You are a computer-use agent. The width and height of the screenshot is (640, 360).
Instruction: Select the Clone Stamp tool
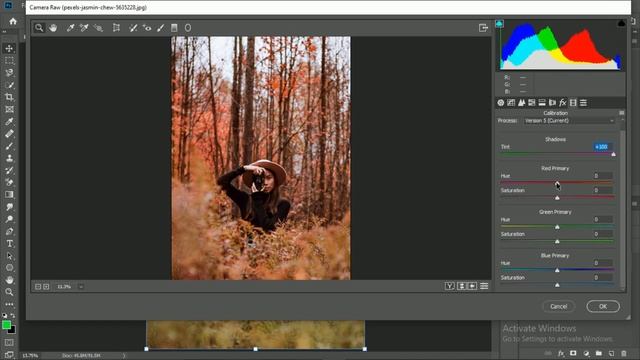click(9, 158)
